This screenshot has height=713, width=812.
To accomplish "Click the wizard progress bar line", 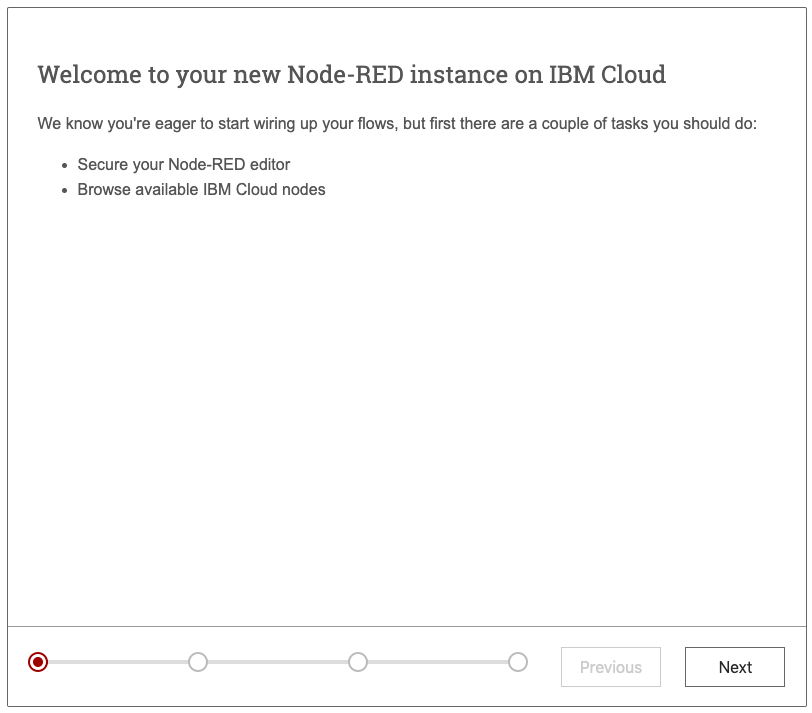I will click(x=280, y=662).
